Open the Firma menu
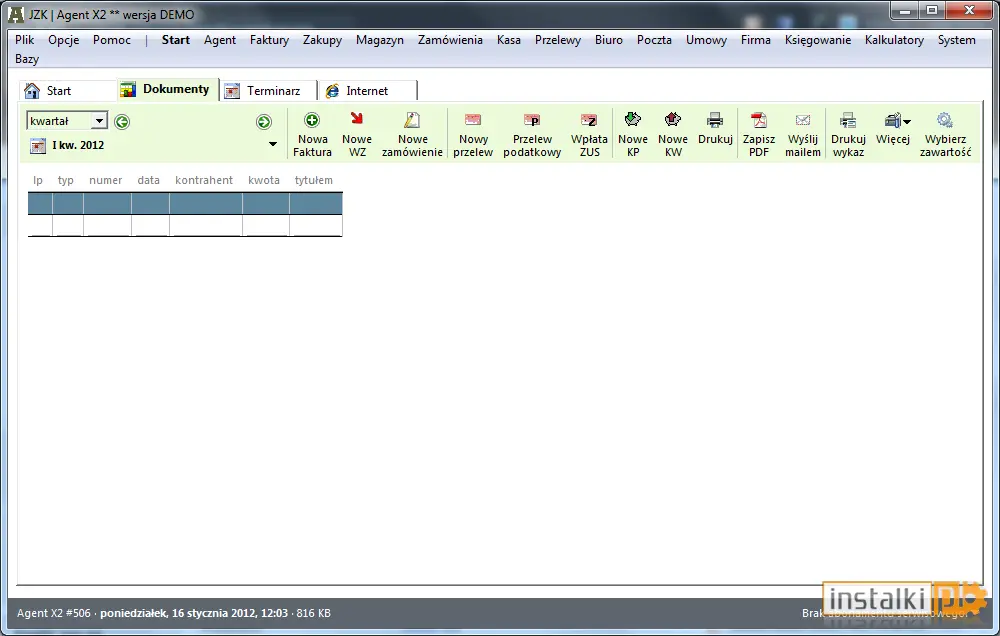Image resolution: width=1000 pixels, height=636 pixels. point(755,40)
